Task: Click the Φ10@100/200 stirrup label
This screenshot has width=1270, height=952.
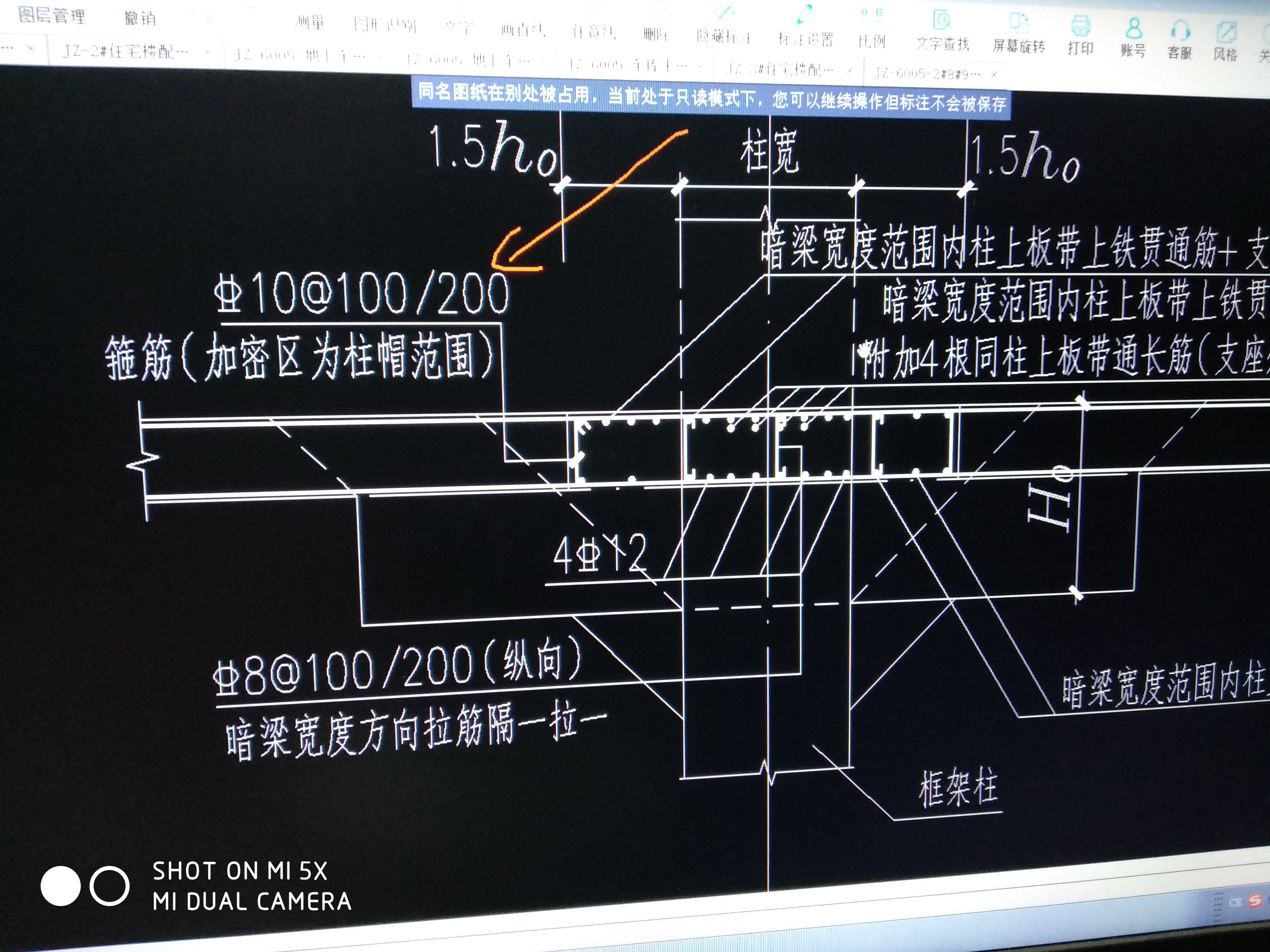Action: 361,293
